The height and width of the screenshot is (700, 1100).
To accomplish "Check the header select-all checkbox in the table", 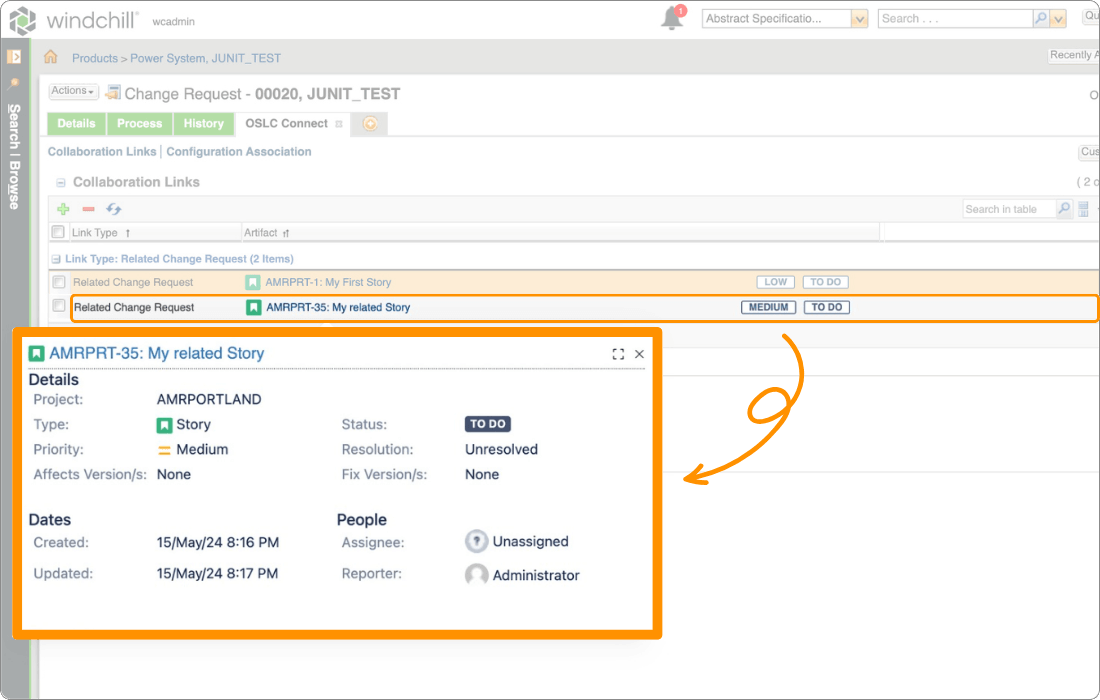I will 57,231.
